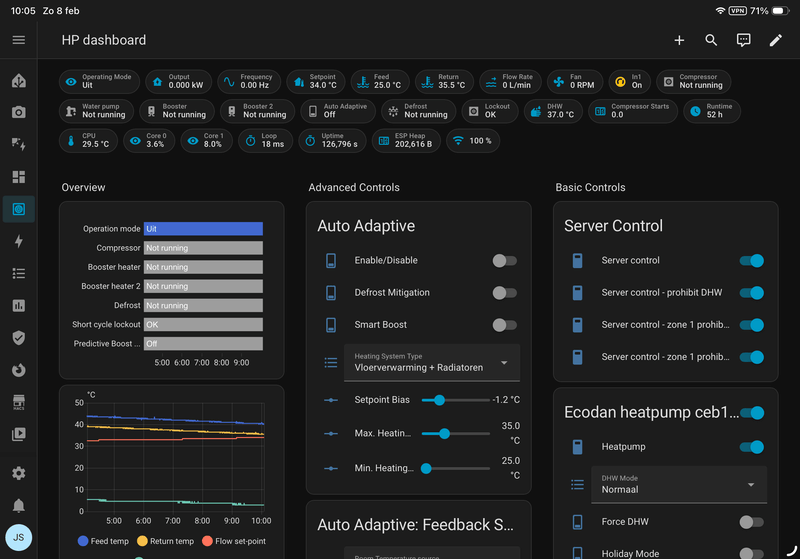Viewport: 800px width, 559px height.
Task: Toggle the Force DHW switch
Action: (x=751, y=522)
